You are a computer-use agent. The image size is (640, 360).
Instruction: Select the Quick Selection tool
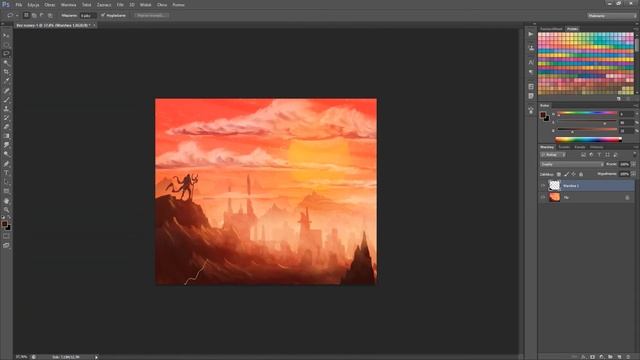[6, 62]
